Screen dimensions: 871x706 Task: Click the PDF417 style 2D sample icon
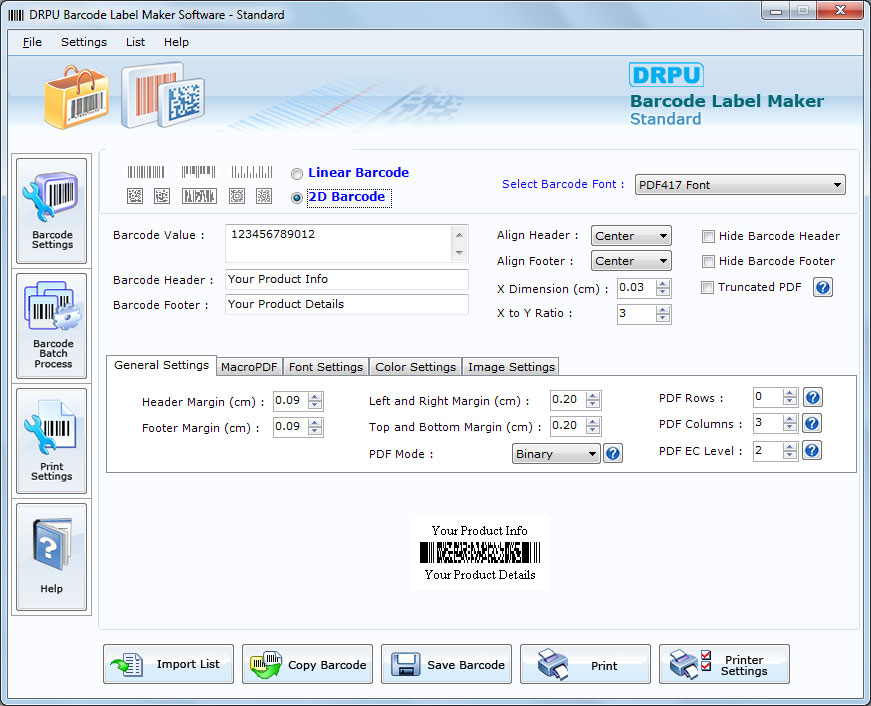(x=199, y=196)
